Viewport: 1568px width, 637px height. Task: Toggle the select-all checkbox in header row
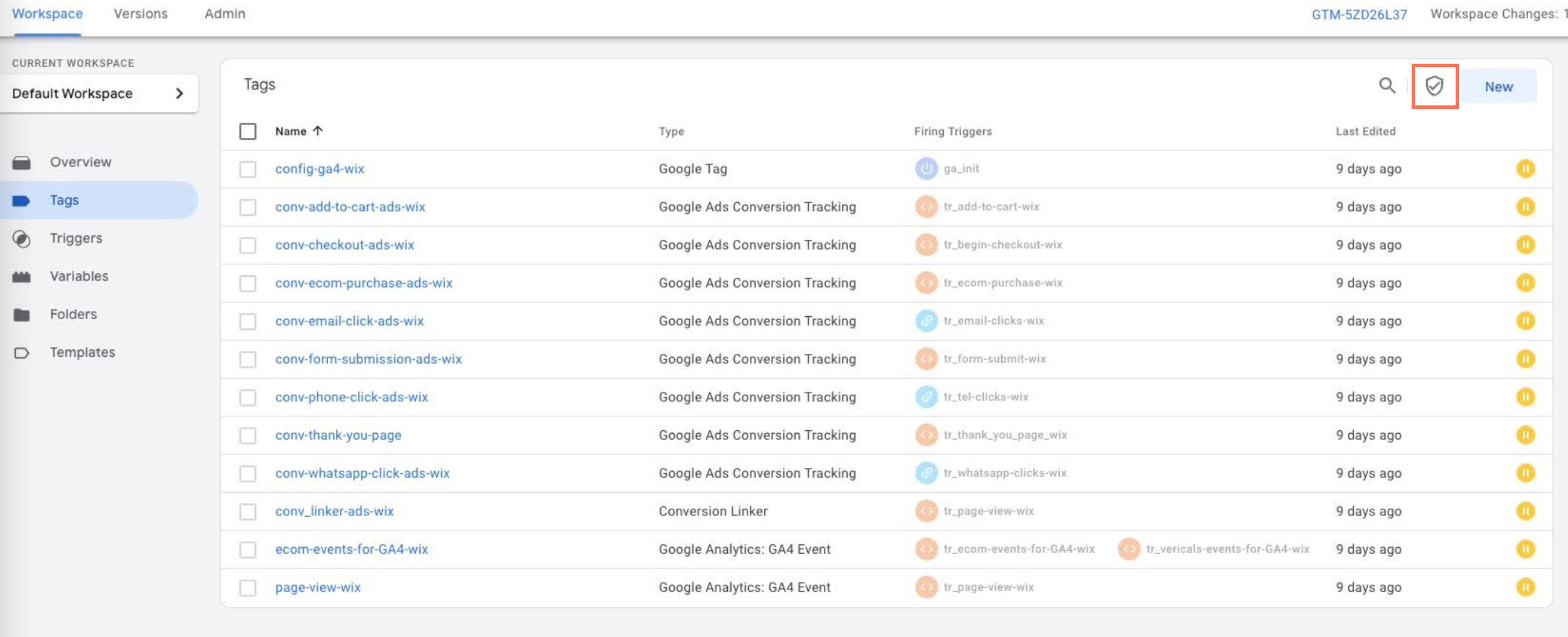[x=247, y=130]
